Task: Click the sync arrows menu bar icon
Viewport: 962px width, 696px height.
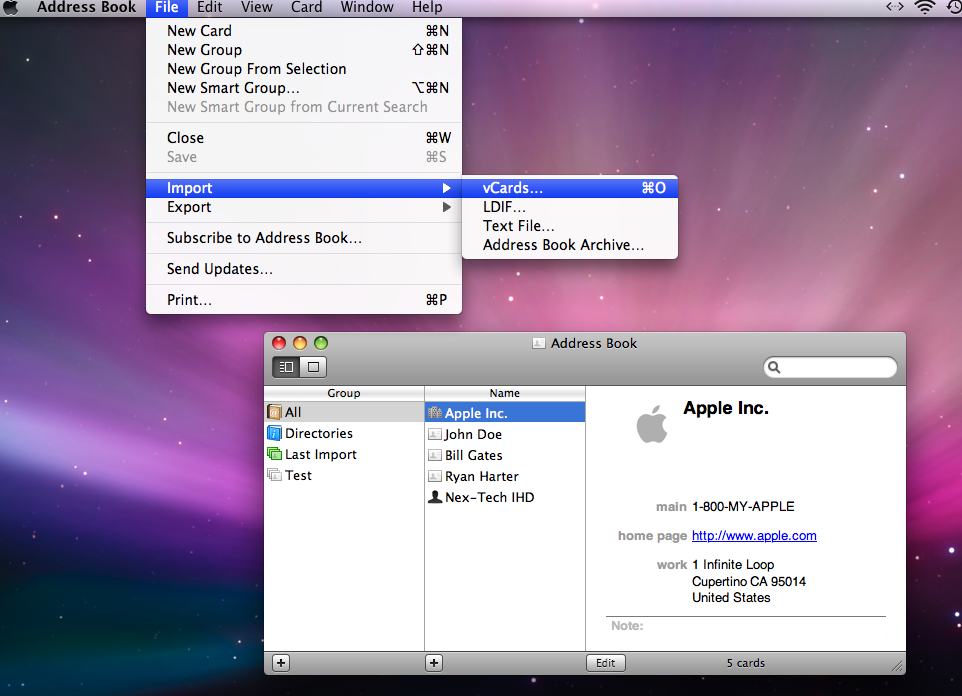Action: pyautogui.click(x=895, y=7)
